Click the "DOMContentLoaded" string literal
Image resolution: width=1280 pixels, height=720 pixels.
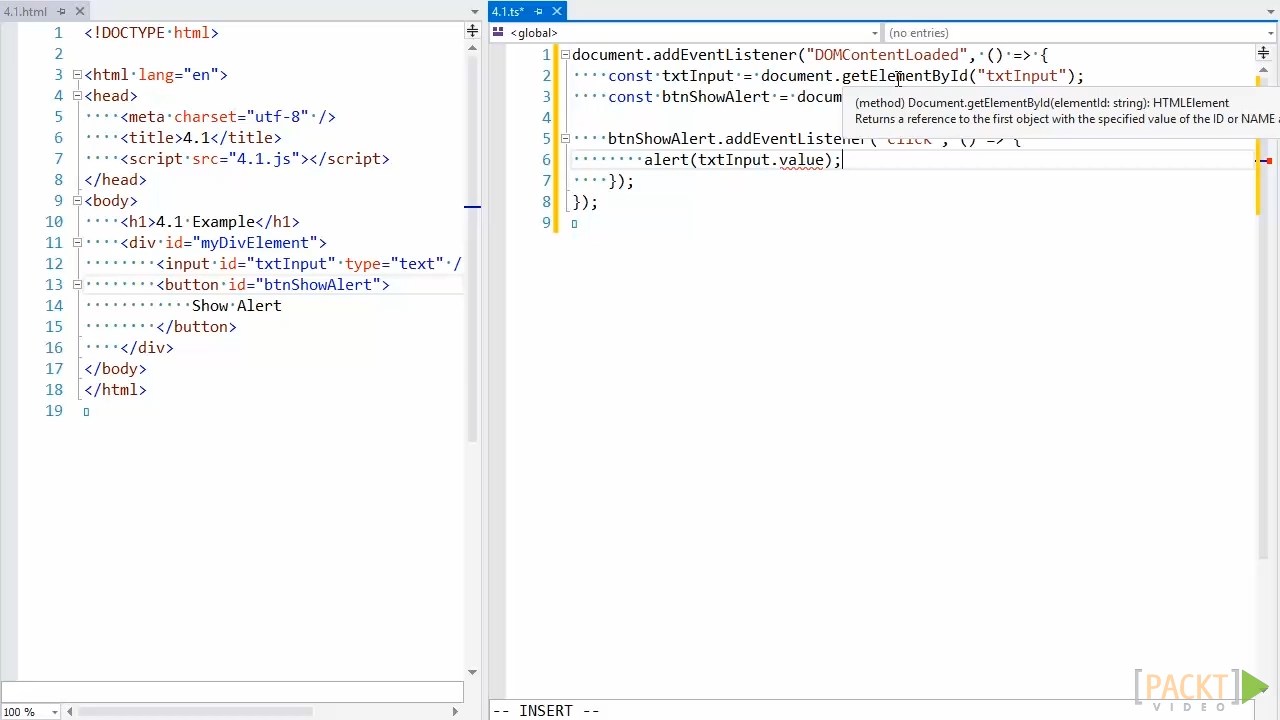click(887, 55)
